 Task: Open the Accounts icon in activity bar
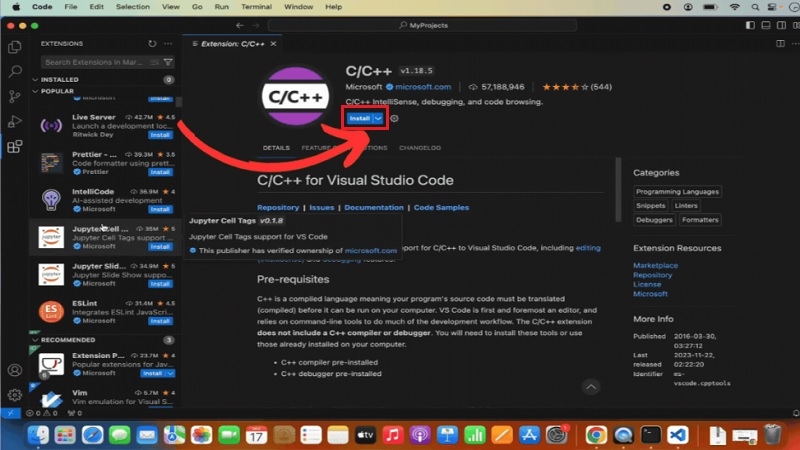(x=15, y=370)
